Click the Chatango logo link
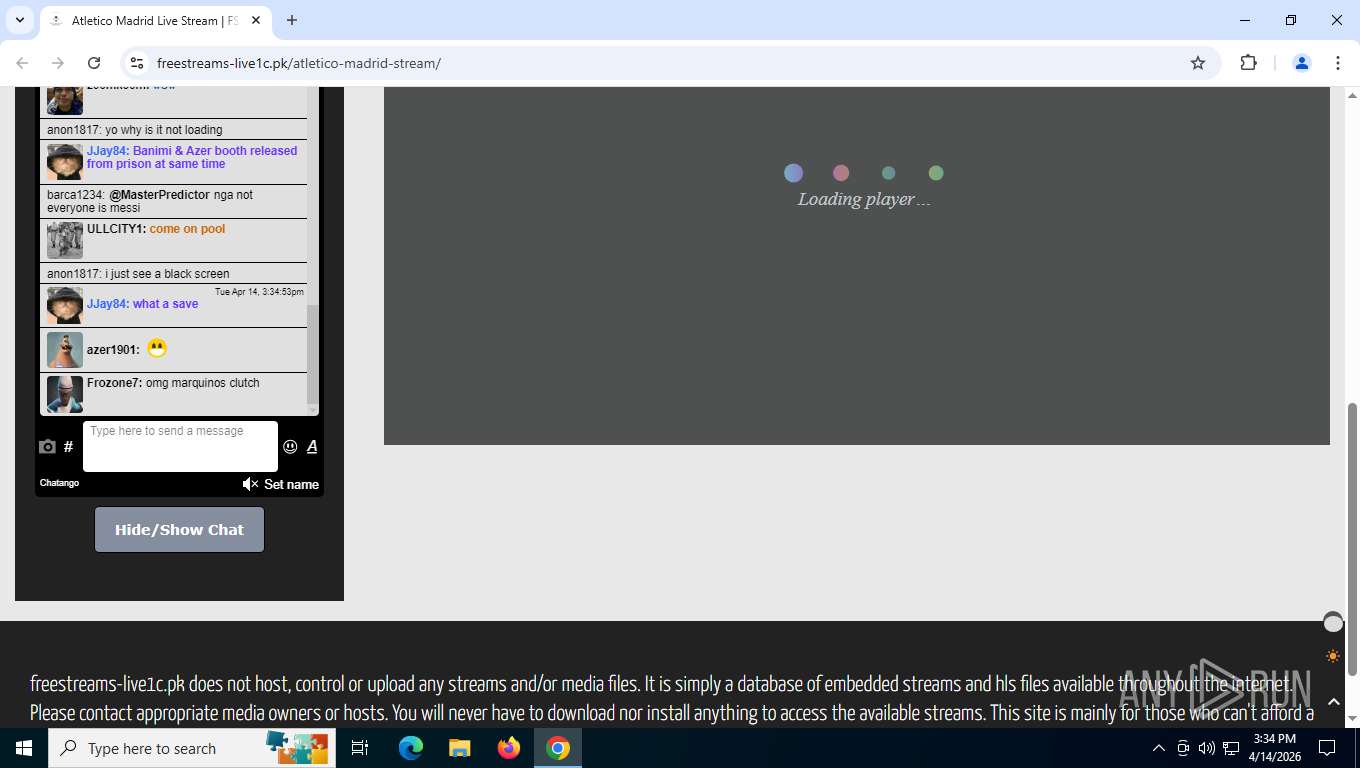1360x768 pixels. (59, 483)
